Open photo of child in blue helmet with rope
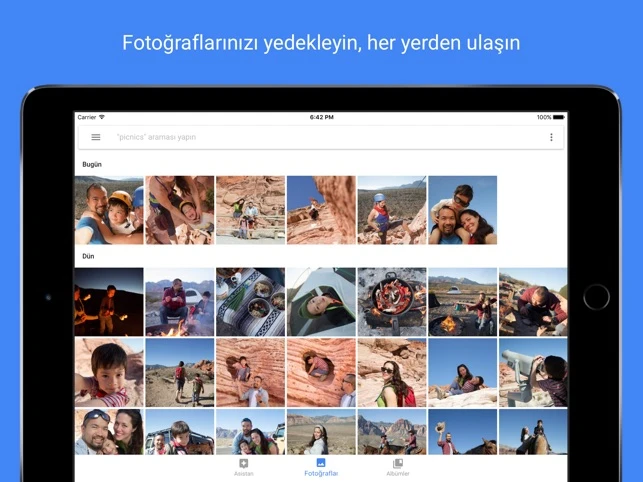The width and height of the screenshot is (643, 482). (392, 210)
